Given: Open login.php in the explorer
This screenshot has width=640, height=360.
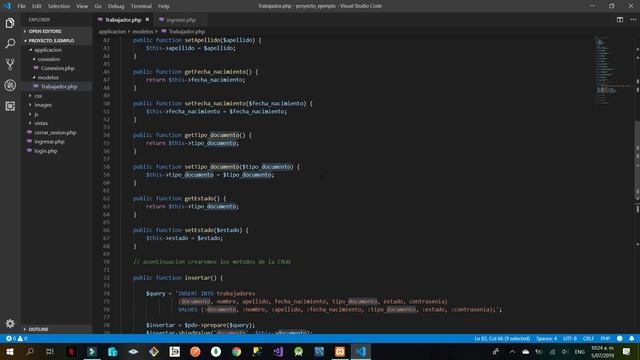Looking at the screenshot, I should coord(56,151).
